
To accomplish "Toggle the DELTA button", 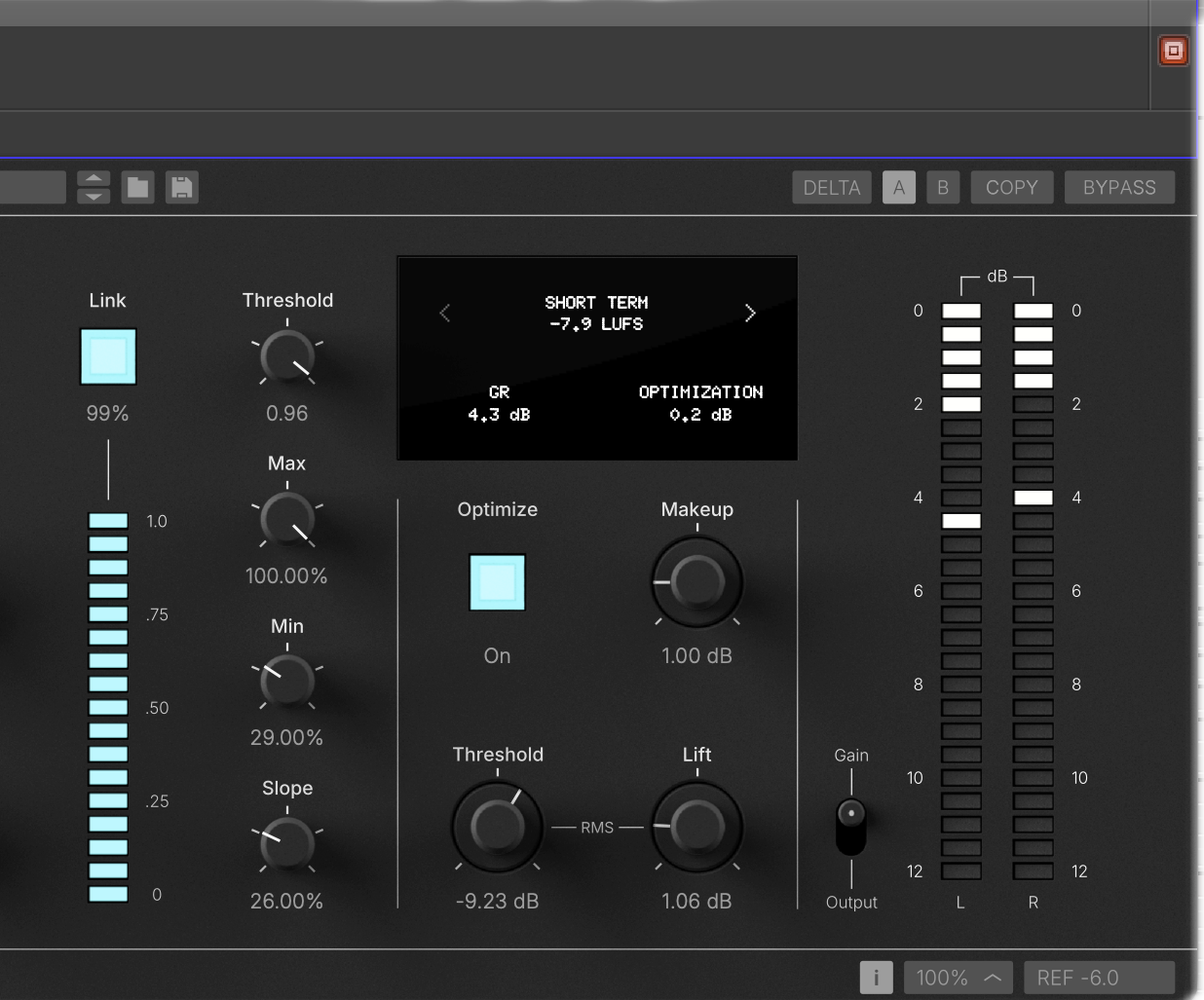I will coord(832,187).
